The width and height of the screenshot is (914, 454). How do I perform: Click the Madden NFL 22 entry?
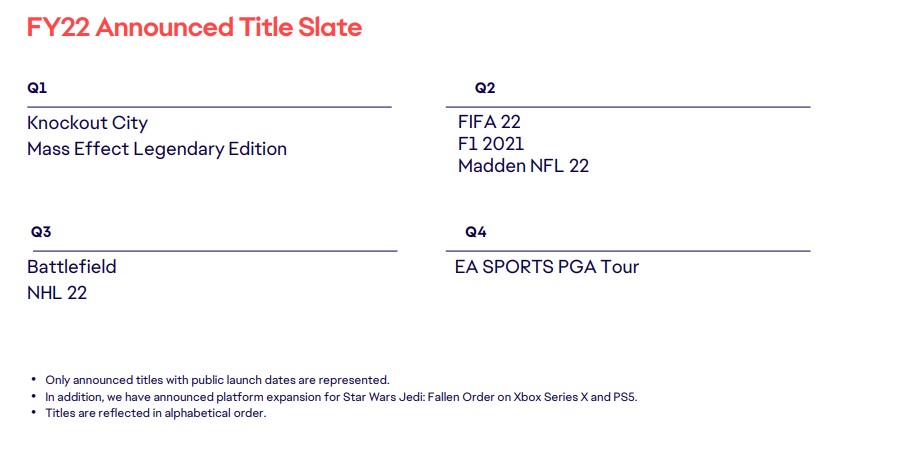(x=523, y=166)
